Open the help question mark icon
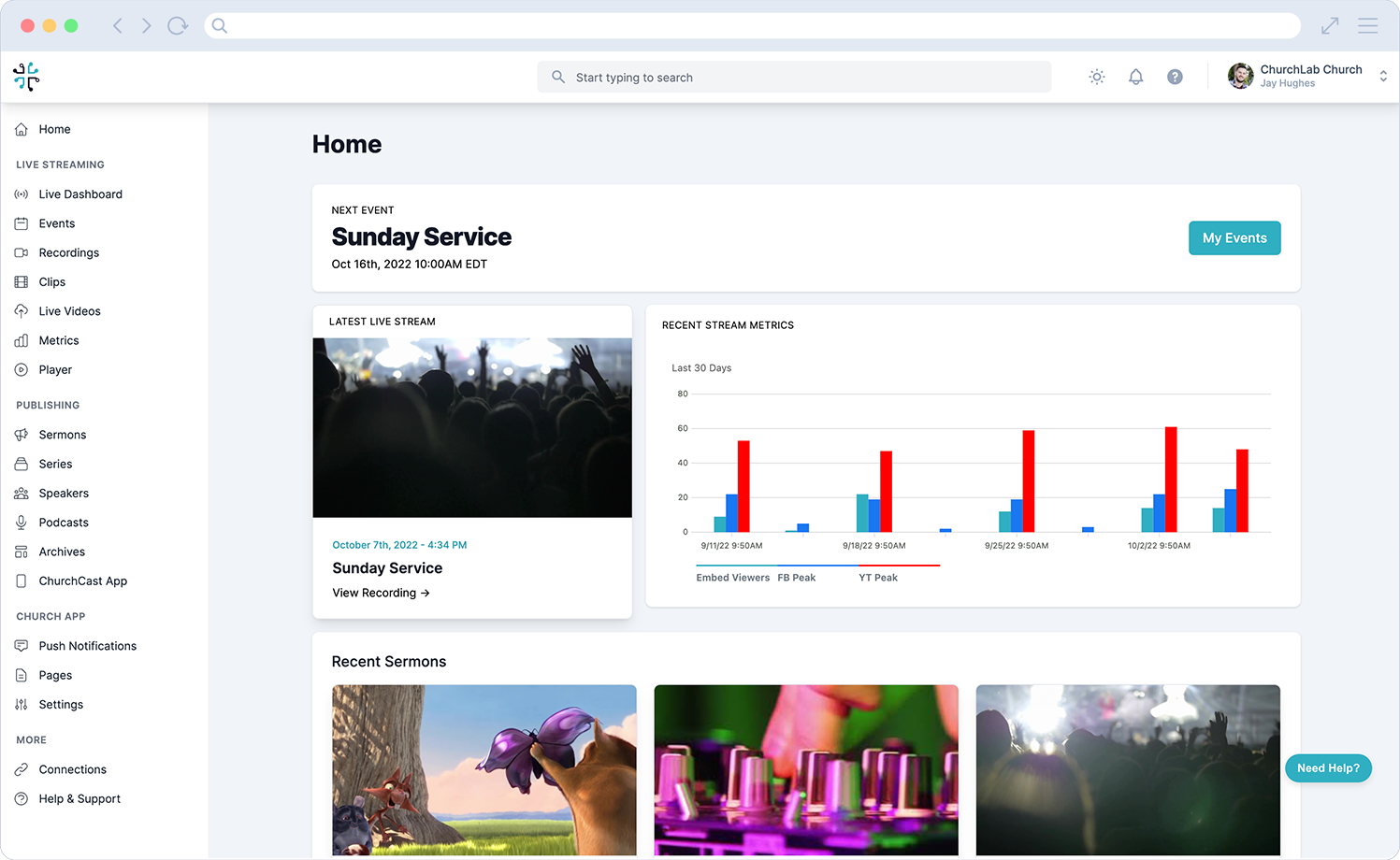The width and height of the screenshot is (1400, 860). pyautogui.click(x=1175, y=77)
